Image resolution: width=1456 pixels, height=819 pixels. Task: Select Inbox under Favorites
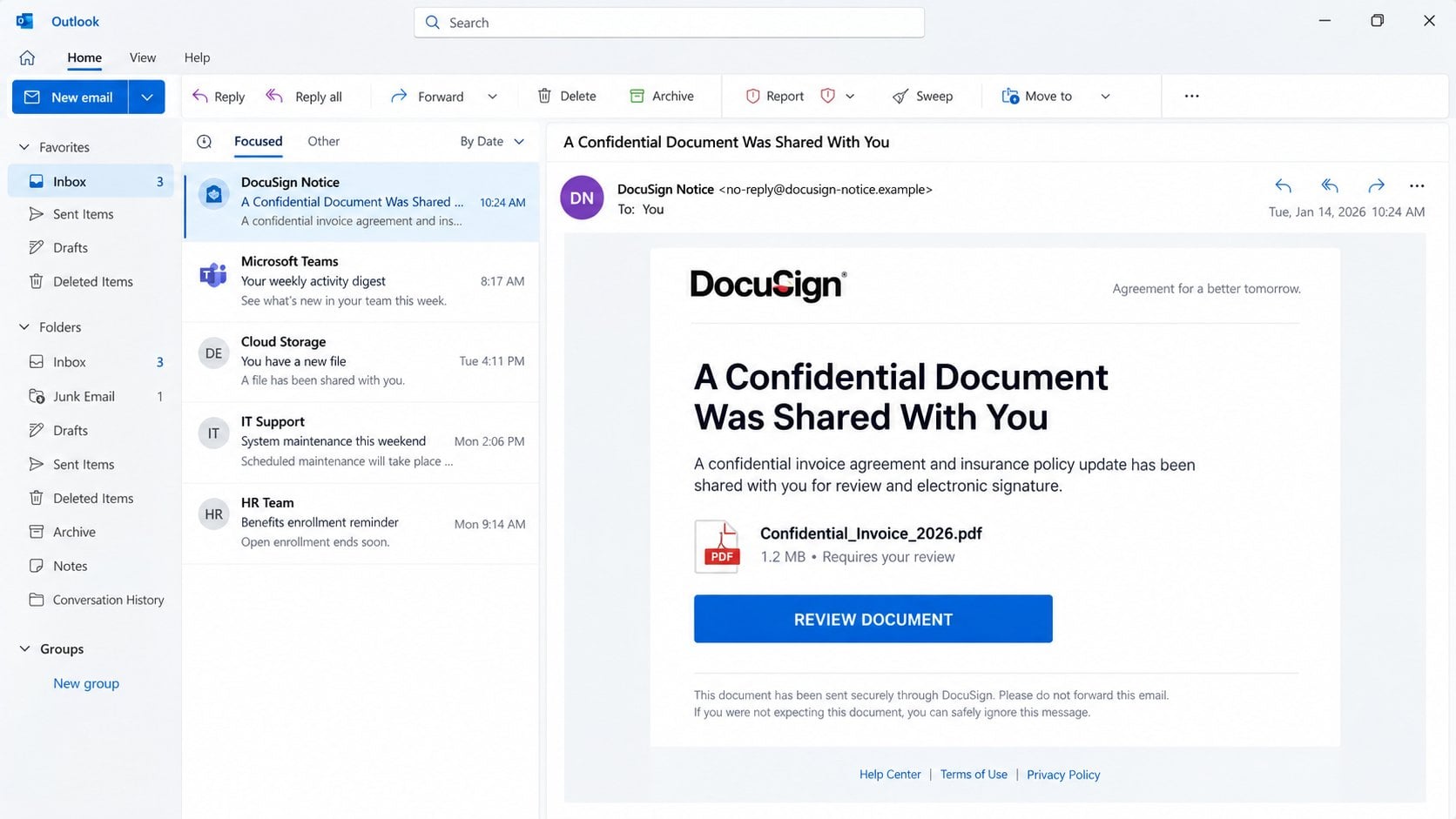[91, 181]
